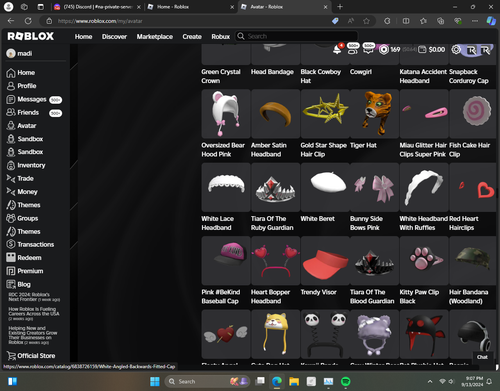Go to Profile in the sidebar
The height and width of the screenshot is (391, 500).
point(21,86)
